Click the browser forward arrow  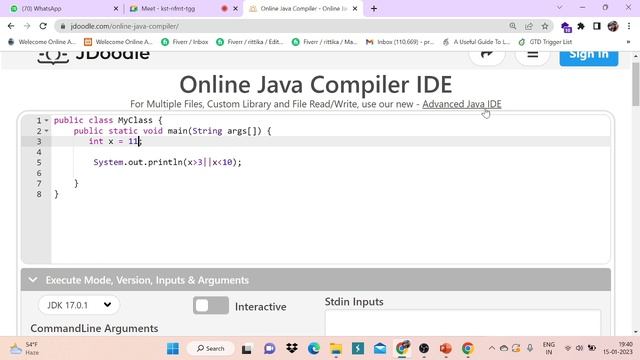click(27, 26)
